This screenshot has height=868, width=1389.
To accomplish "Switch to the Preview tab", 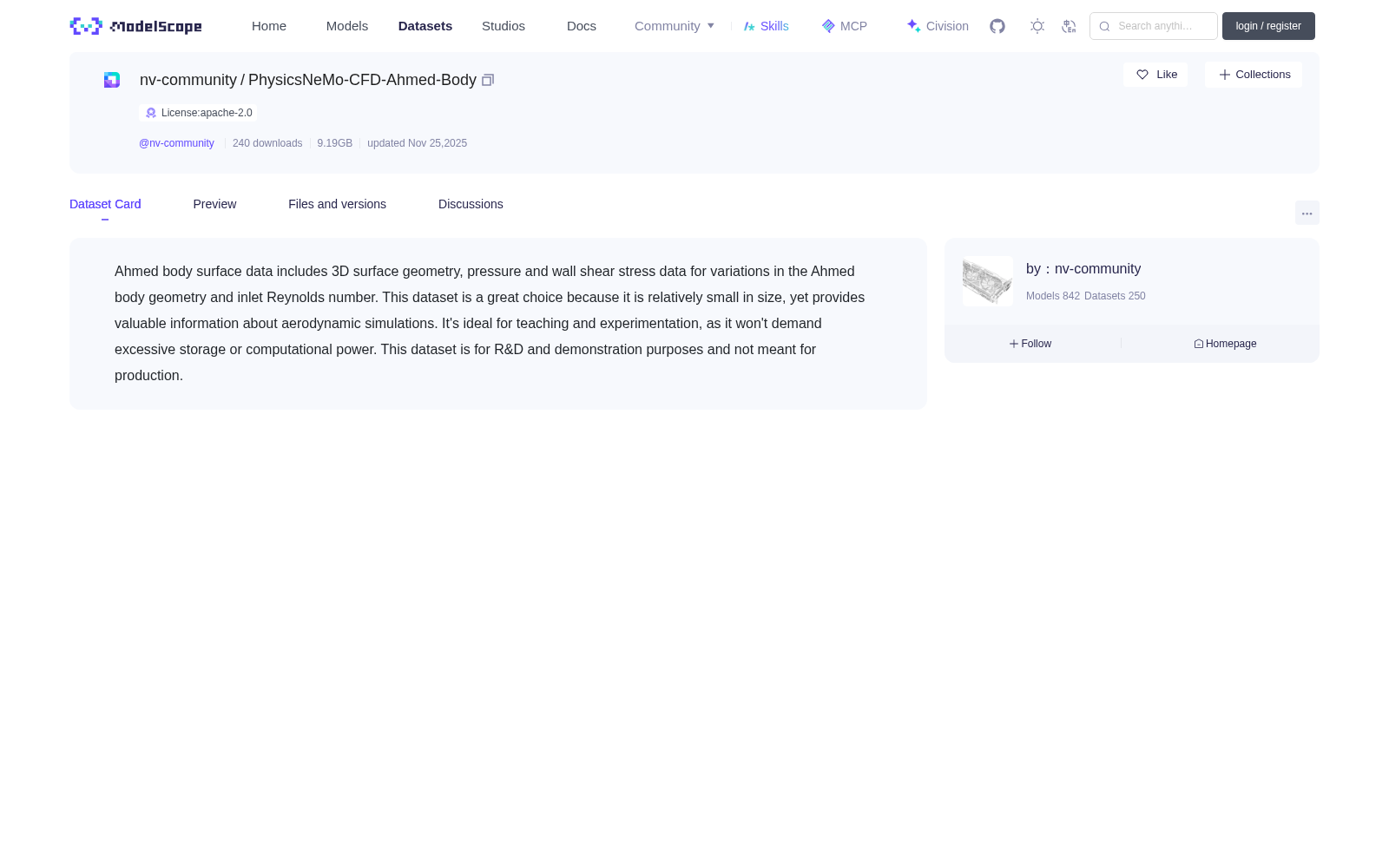I will click(x=214, y=204).
